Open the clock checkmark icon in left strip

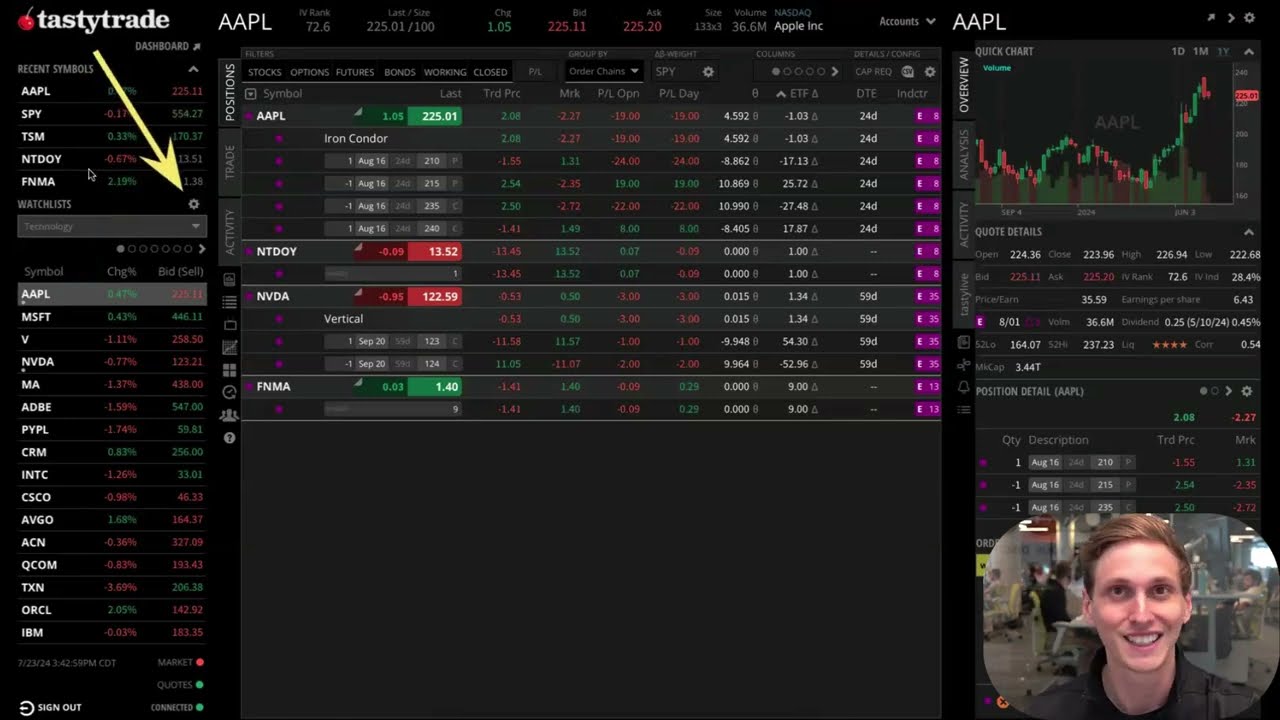click(x=229, y=392)
